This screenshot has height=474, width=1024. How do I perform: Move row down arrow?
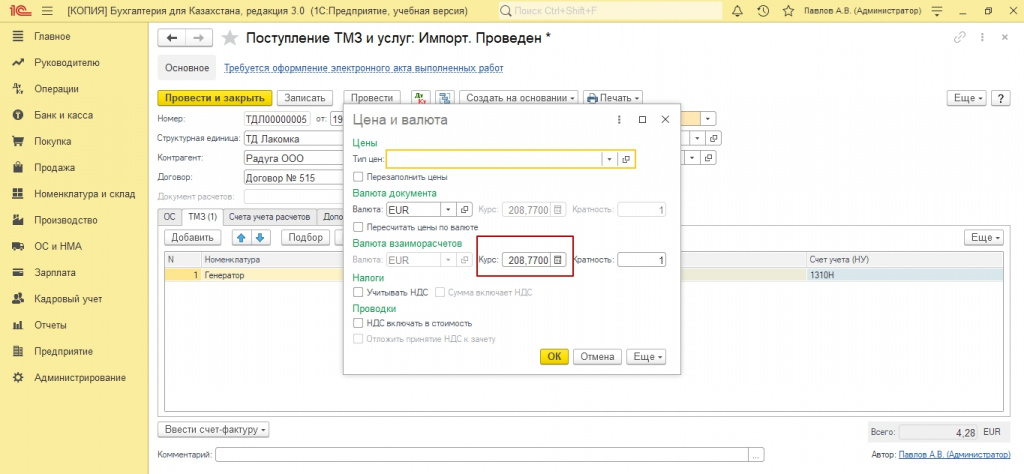coord(259,238)
